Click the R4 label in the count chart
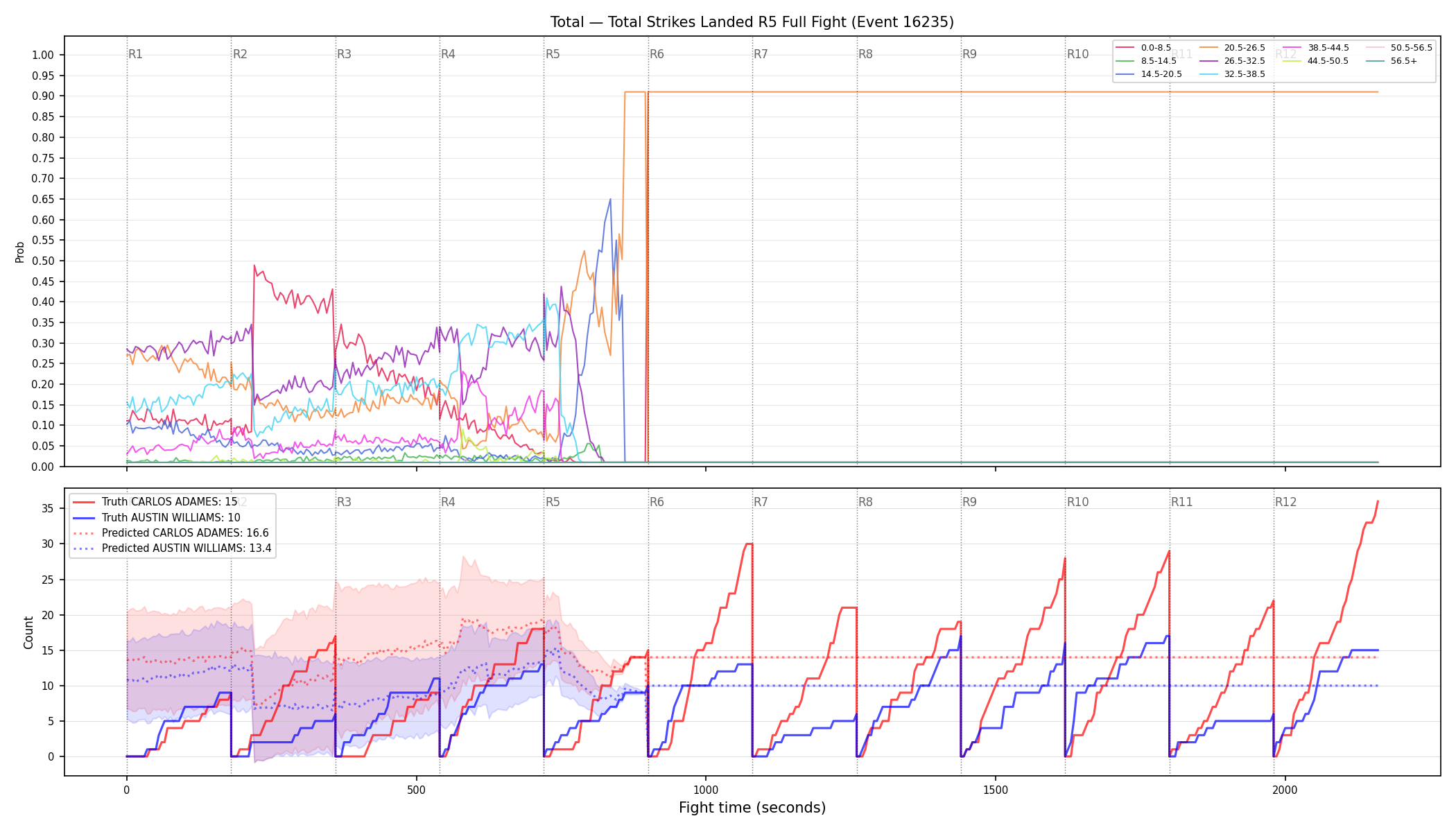The height and width of the screenshot is (832, 1456). pyautogui.click(x=448, y=502)
